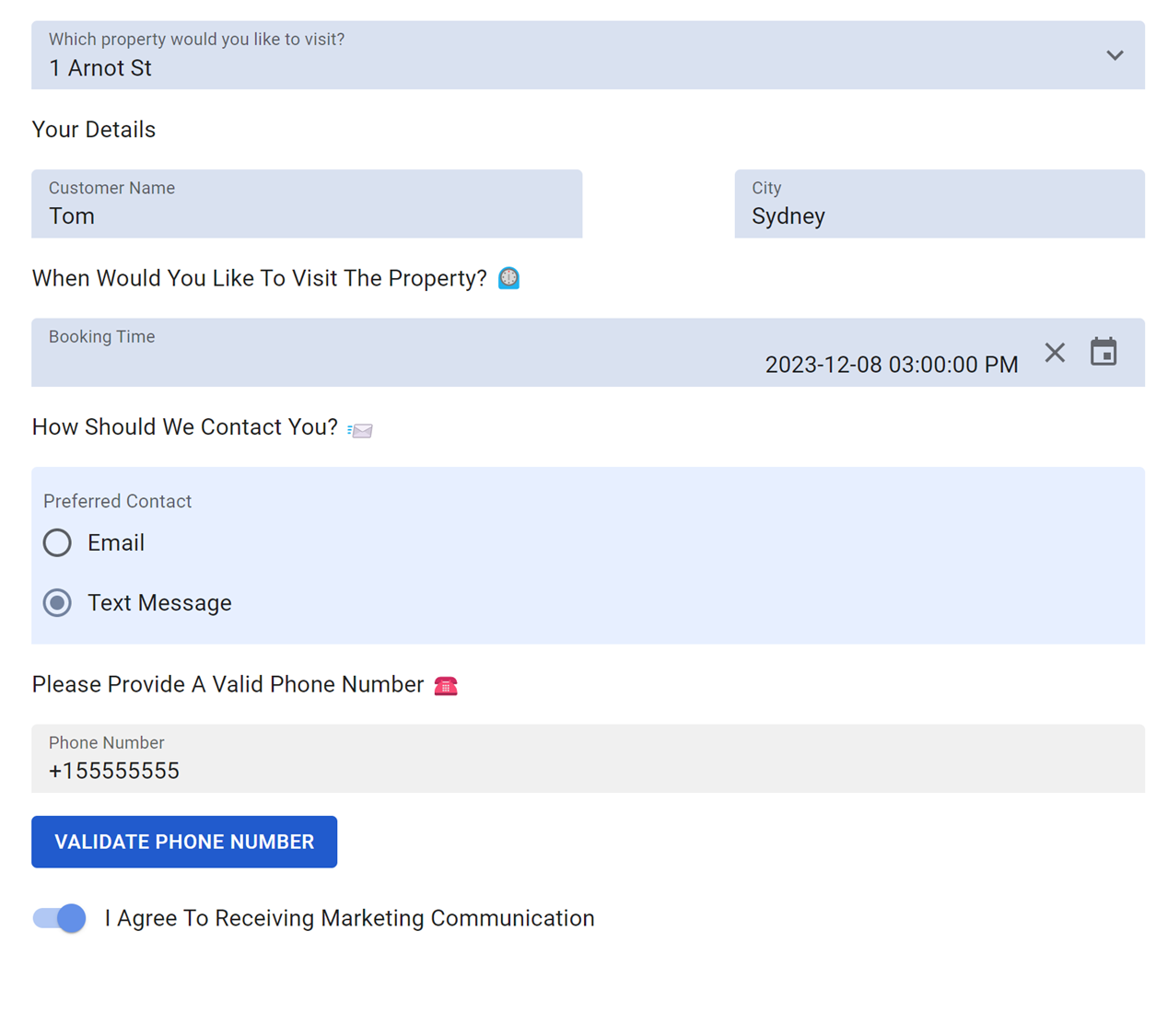Click the VALIDATE PHONE NUMBER button
1168x1036 pixels.
click(184, 841)
